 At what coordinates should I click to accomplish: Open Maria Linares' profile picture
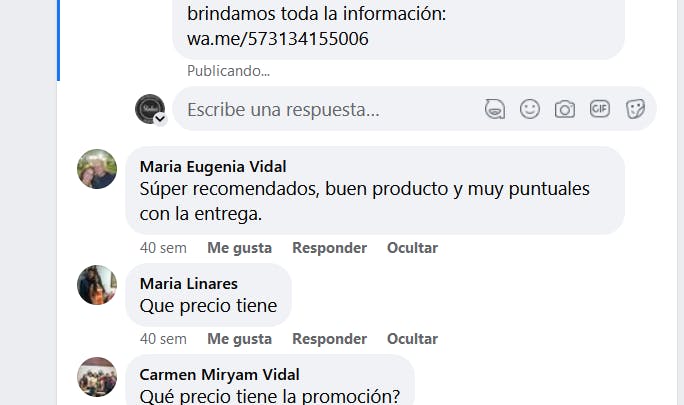[x=97, y=285]
